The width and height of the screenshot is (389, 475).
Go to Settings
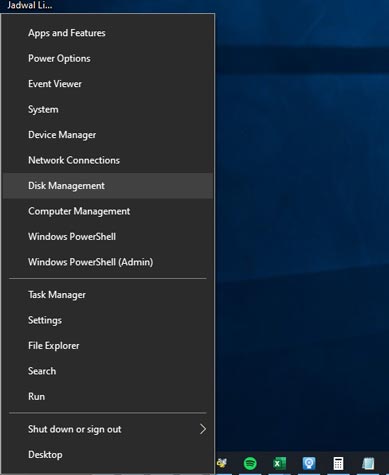[x=108, y=320]
